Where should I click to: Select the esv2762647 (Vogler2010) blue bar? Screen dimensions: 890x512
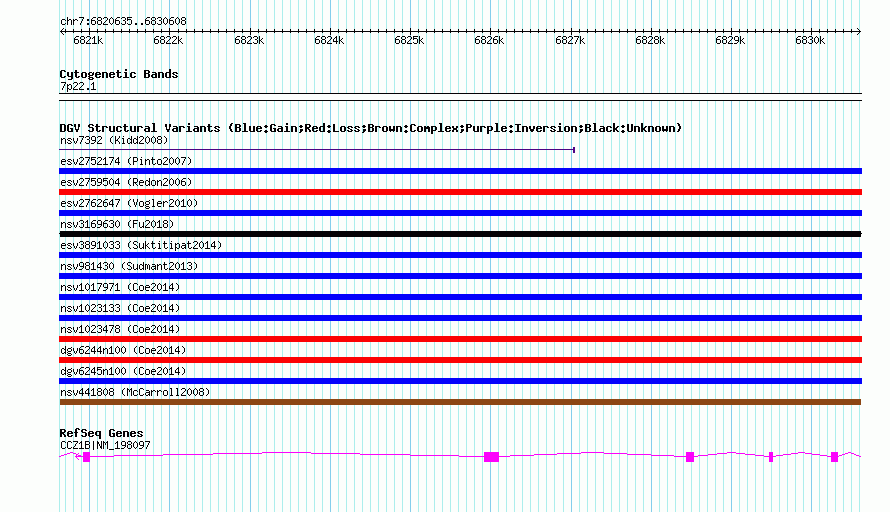460,213
